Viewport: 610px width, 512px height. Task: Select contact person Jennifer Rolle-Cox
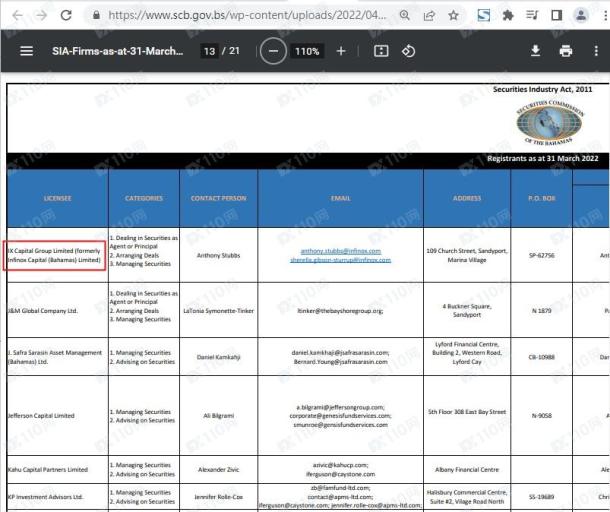[218, 497]
